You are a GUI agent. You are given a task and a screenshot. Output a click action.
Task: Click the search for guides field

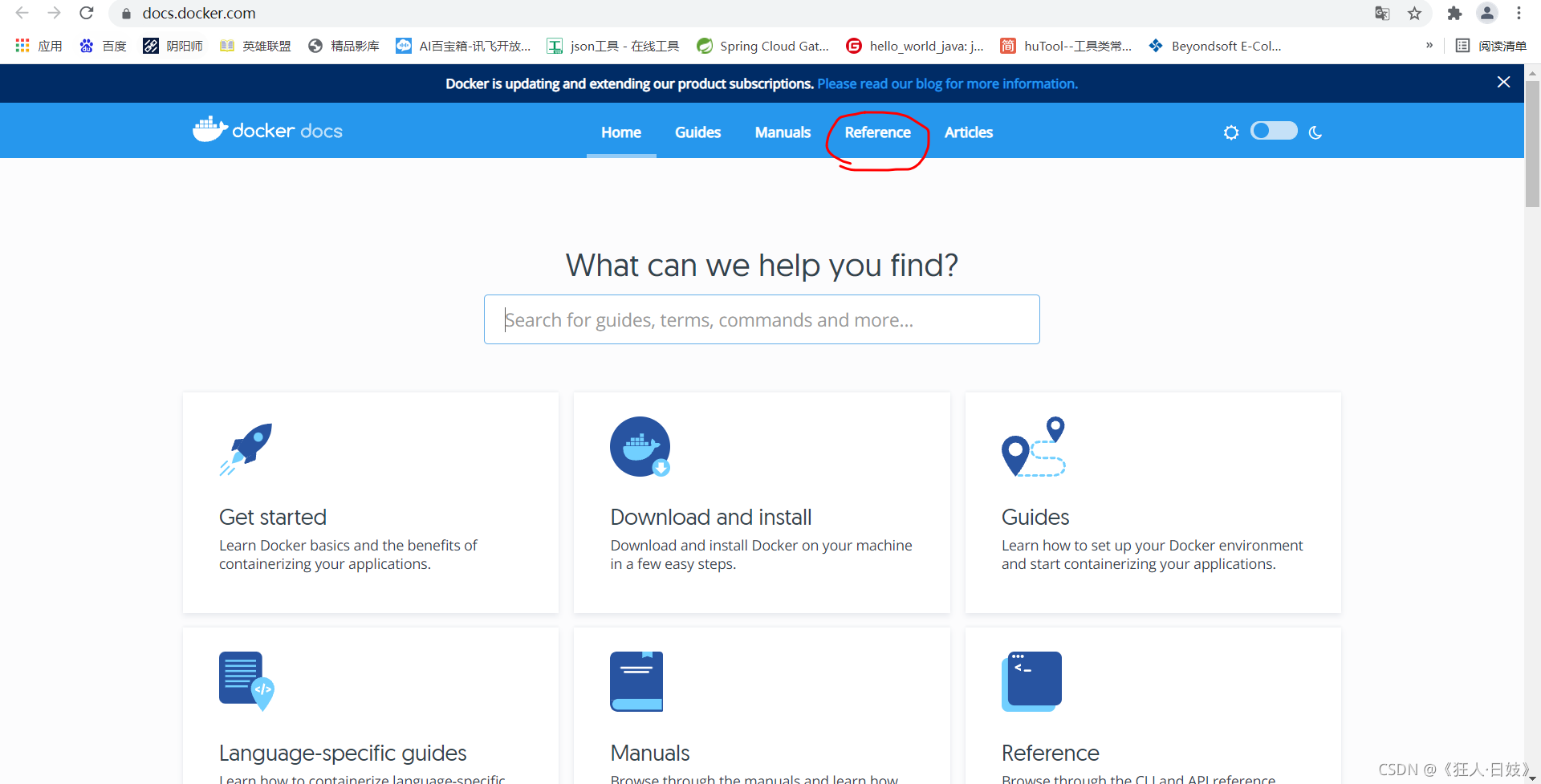pos(762,319)
